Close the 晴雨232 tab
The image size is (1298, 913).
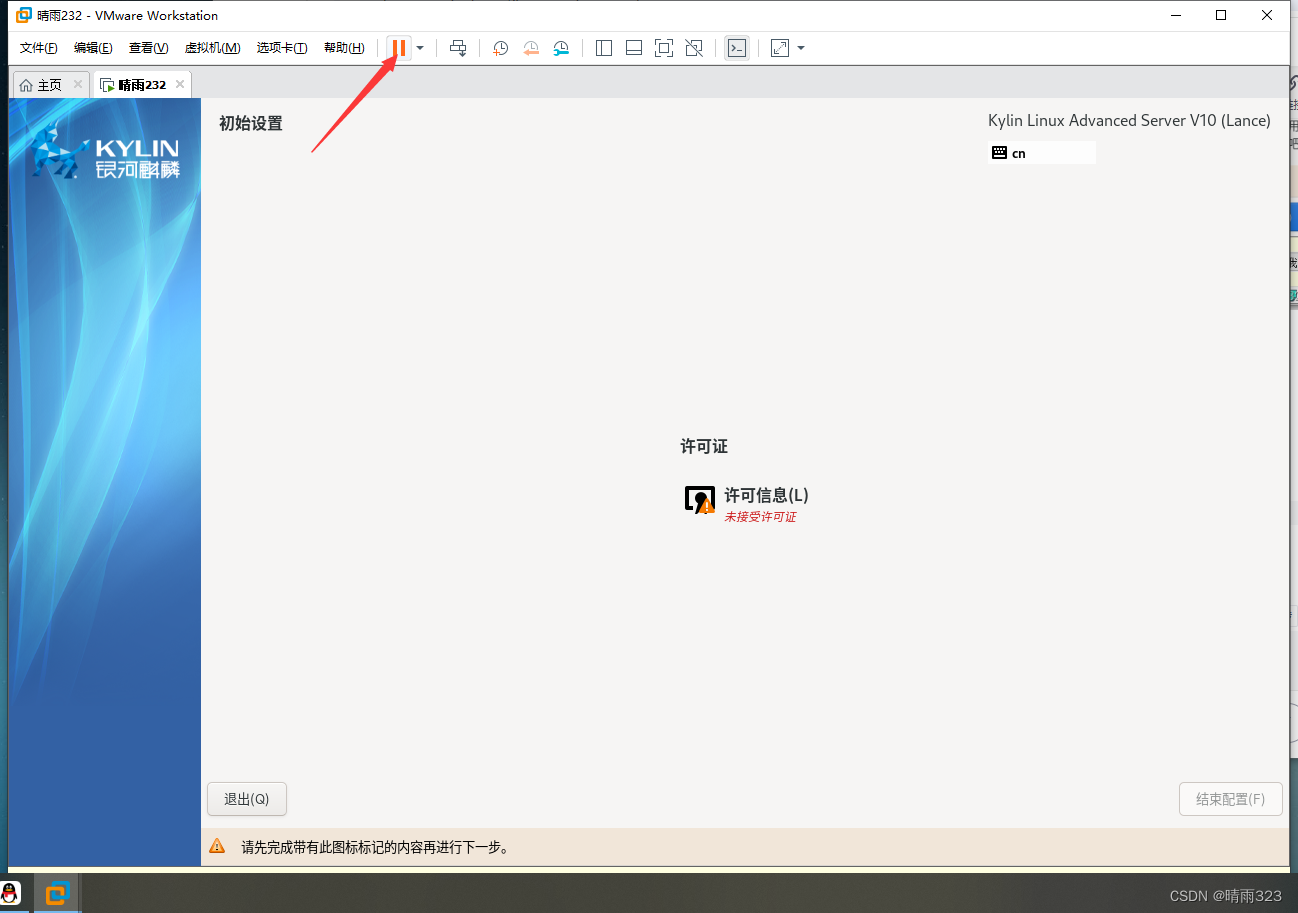point(180,84)
